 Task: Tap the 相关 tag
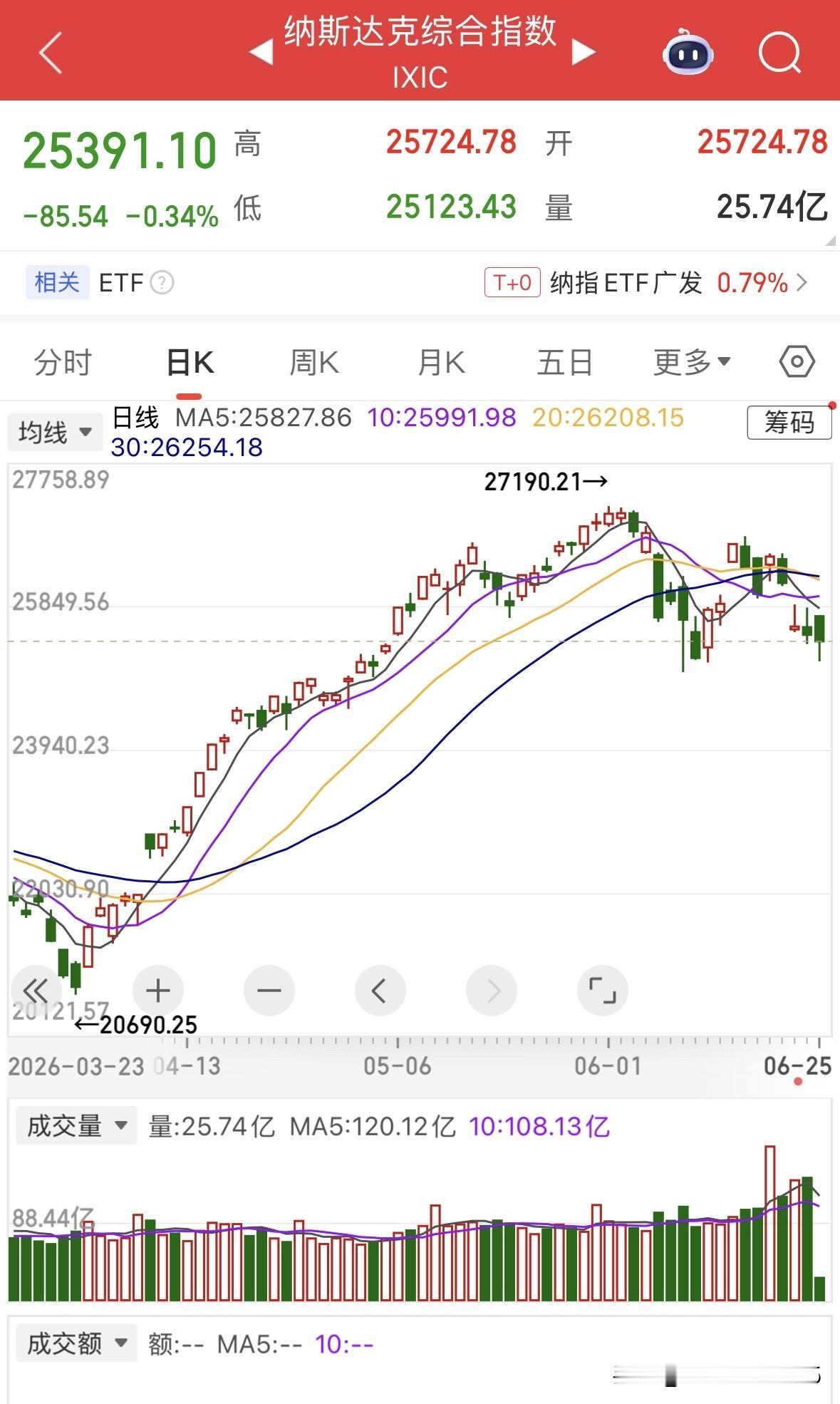coord(57,282)
